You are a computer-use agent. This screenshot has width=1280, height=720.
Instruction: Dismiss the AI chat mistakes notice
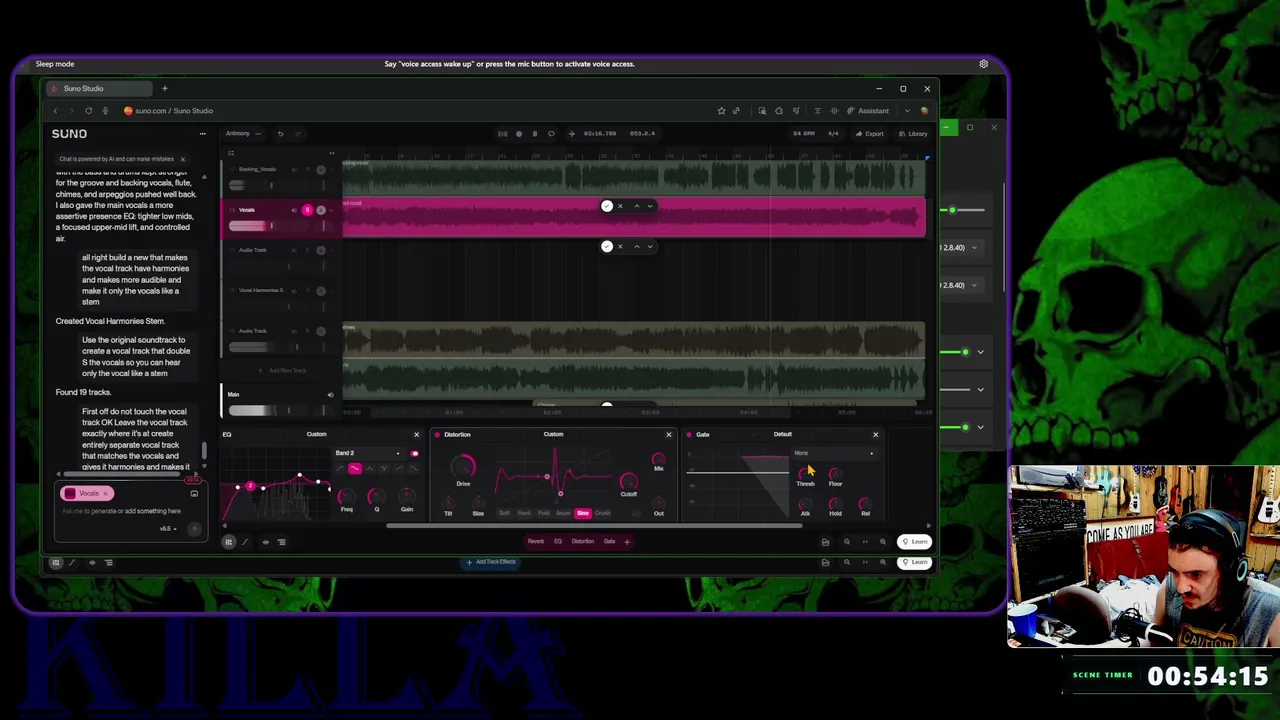(182, 159)
